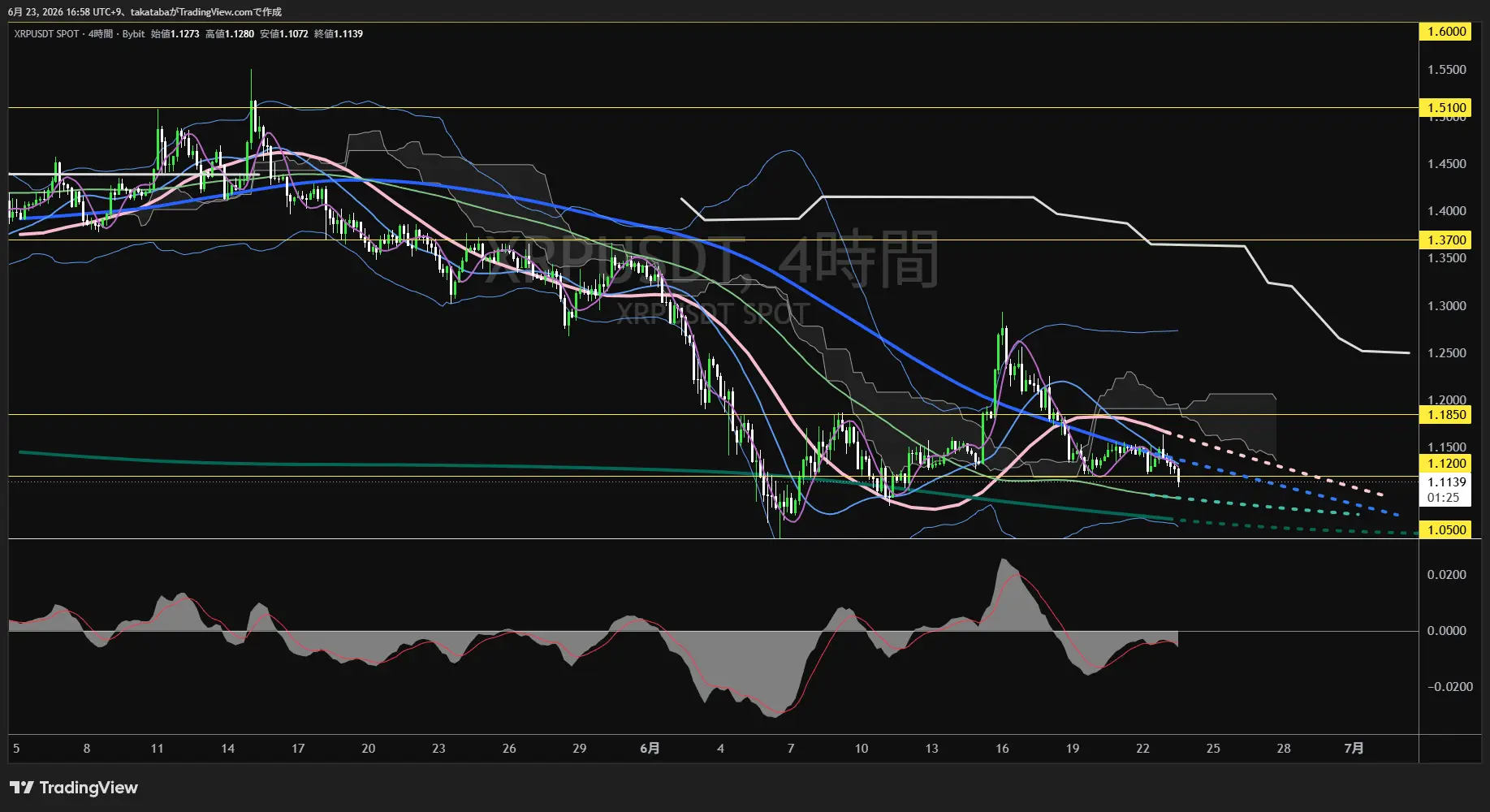This screenshot has width=1490, height=812.
Task: Click the 1.2500 price axis tick
Action: click(x=1446, y=353)
